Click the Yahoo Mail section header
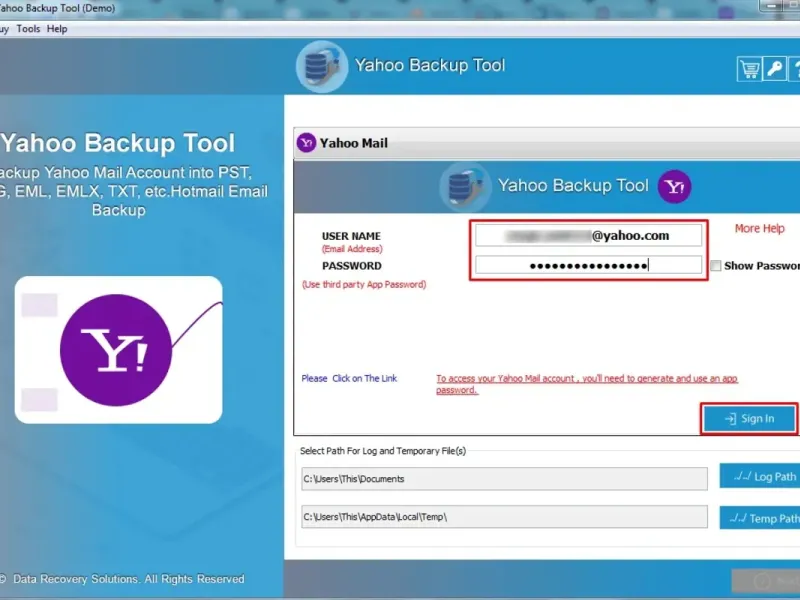Viewport: 800px width, 600px height. (x=547, y=143)
